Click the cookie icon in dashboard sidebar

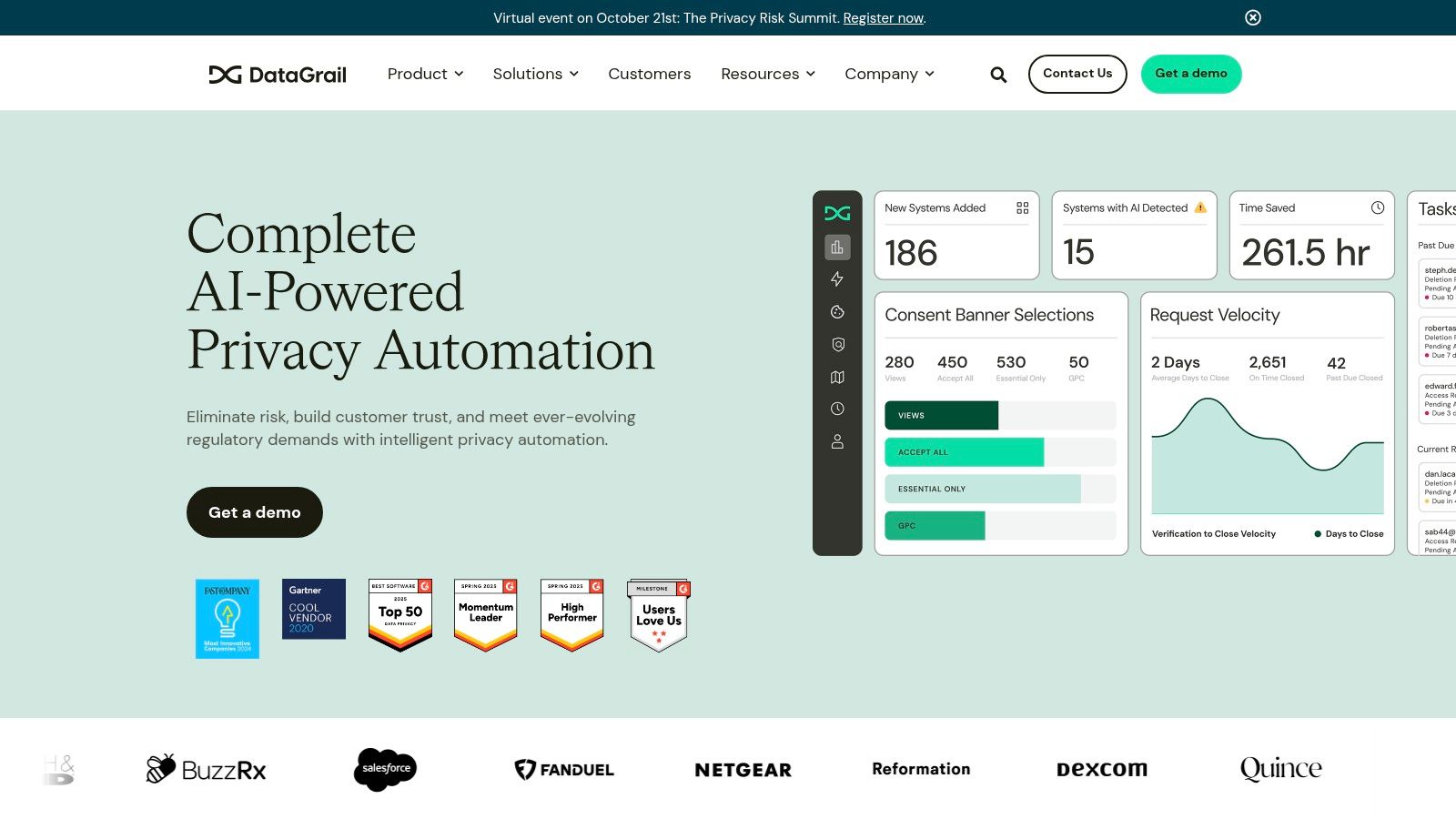click(x=837, y=312)
